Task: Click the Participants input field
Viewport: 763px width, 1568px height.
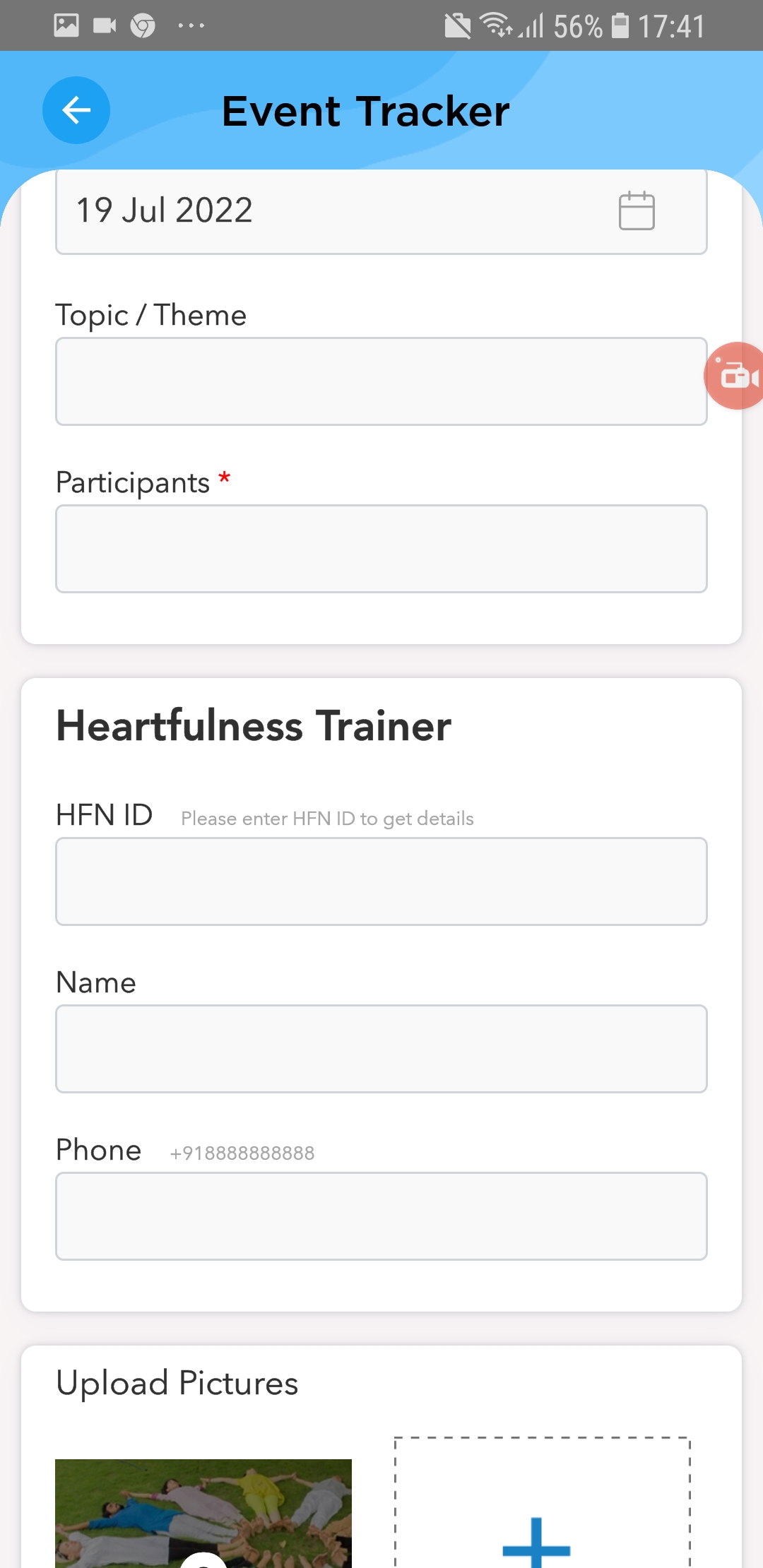Action: 381,549
